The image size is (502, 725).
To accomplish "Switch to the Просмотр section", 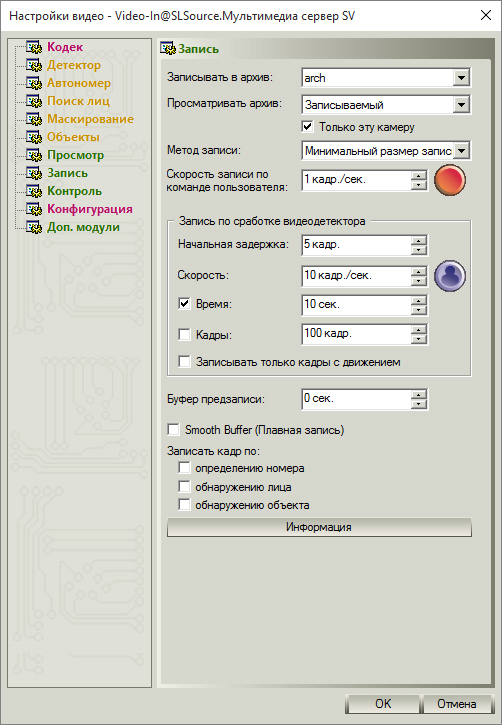I will click(x=76, y=155).
